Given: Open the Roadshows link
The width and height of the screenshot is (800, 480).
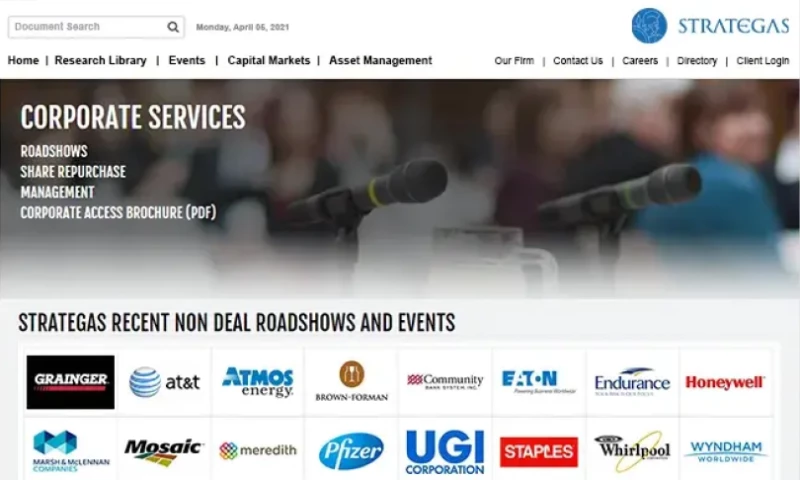Looking at the screenshot, I should pyautogui.click(x=54, y=151).
